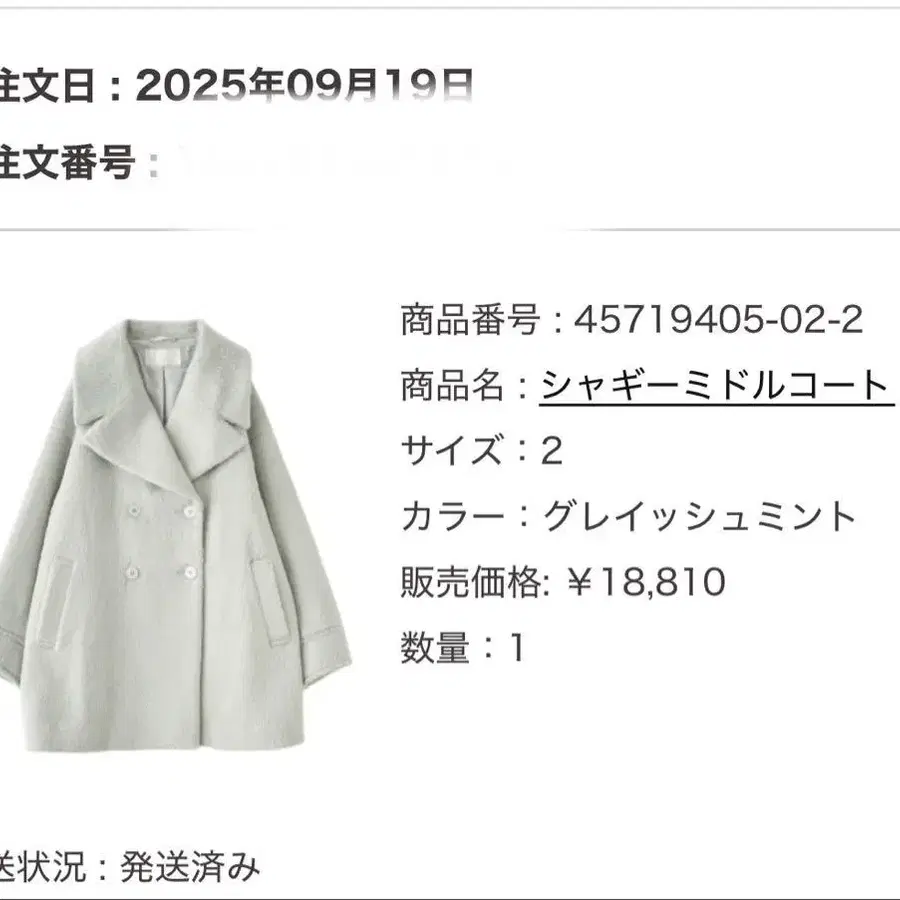The height and width of the screenshot is (900, 900).
Task: Click the 注文日 label
Action: (47, 86)
